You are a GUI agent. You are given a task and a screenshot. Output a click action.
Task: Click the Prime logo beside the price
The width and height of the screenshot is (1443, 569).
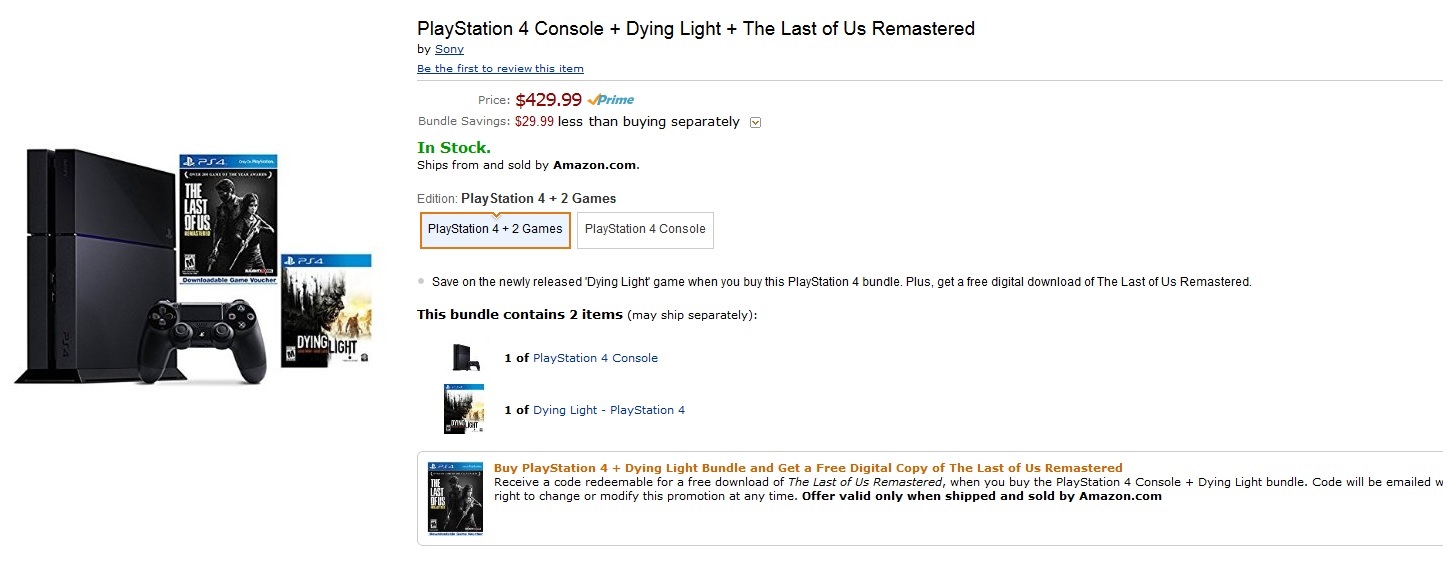[611, 100]
